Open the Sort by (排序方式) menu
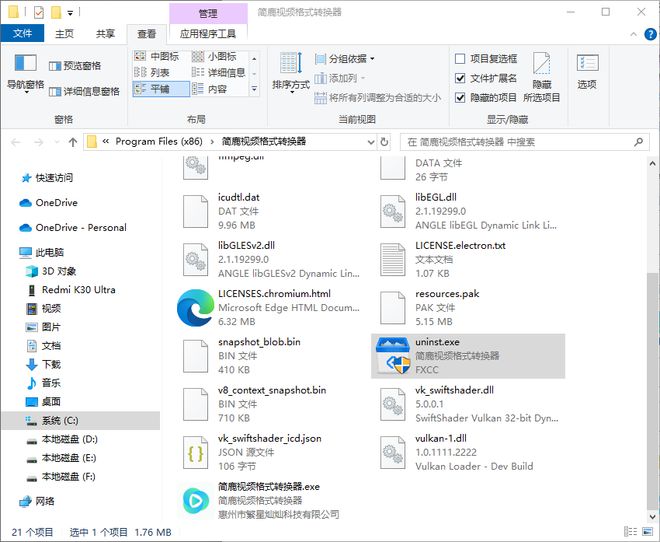660x542 pixels. pyautogui.click(x=291, y=72)
